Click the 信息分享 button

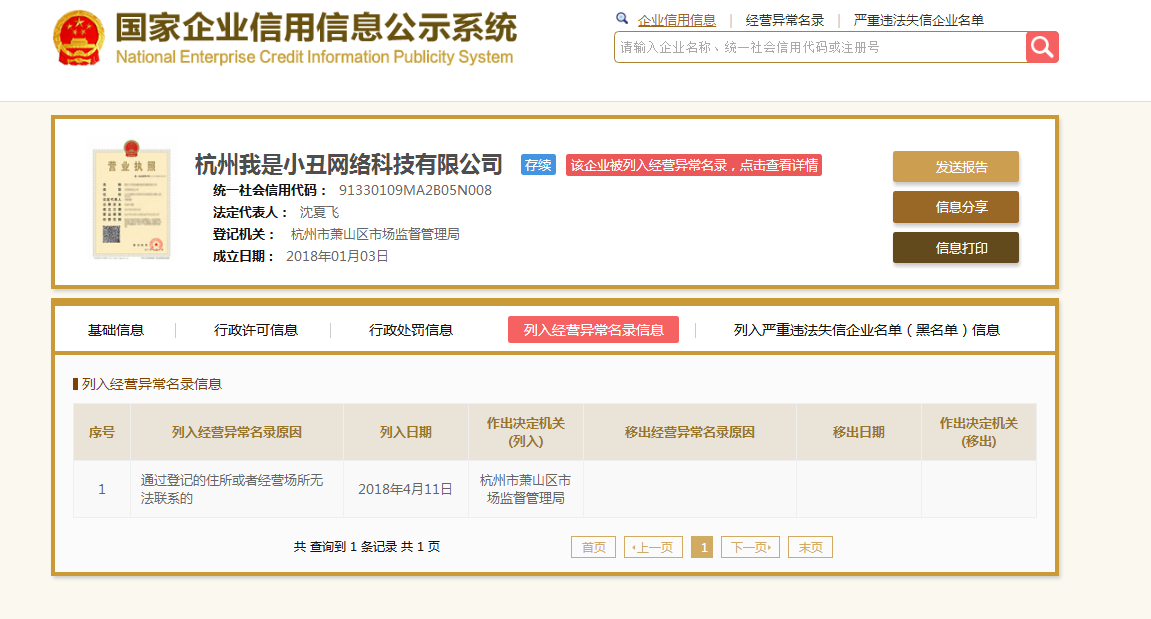[x=956, y=207]
